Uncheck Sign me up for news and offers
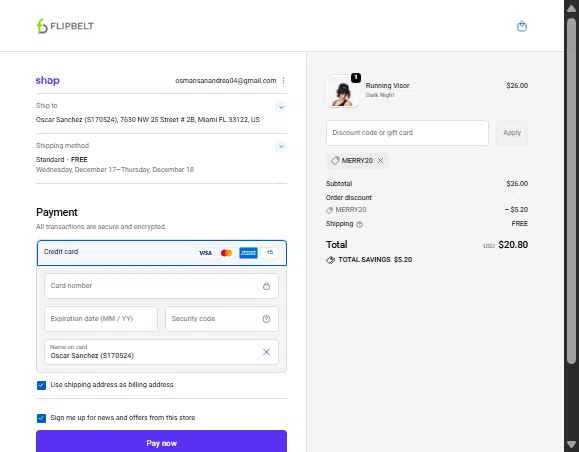The height and width of the screenshot is (452, 579). [x=41, y=418]
